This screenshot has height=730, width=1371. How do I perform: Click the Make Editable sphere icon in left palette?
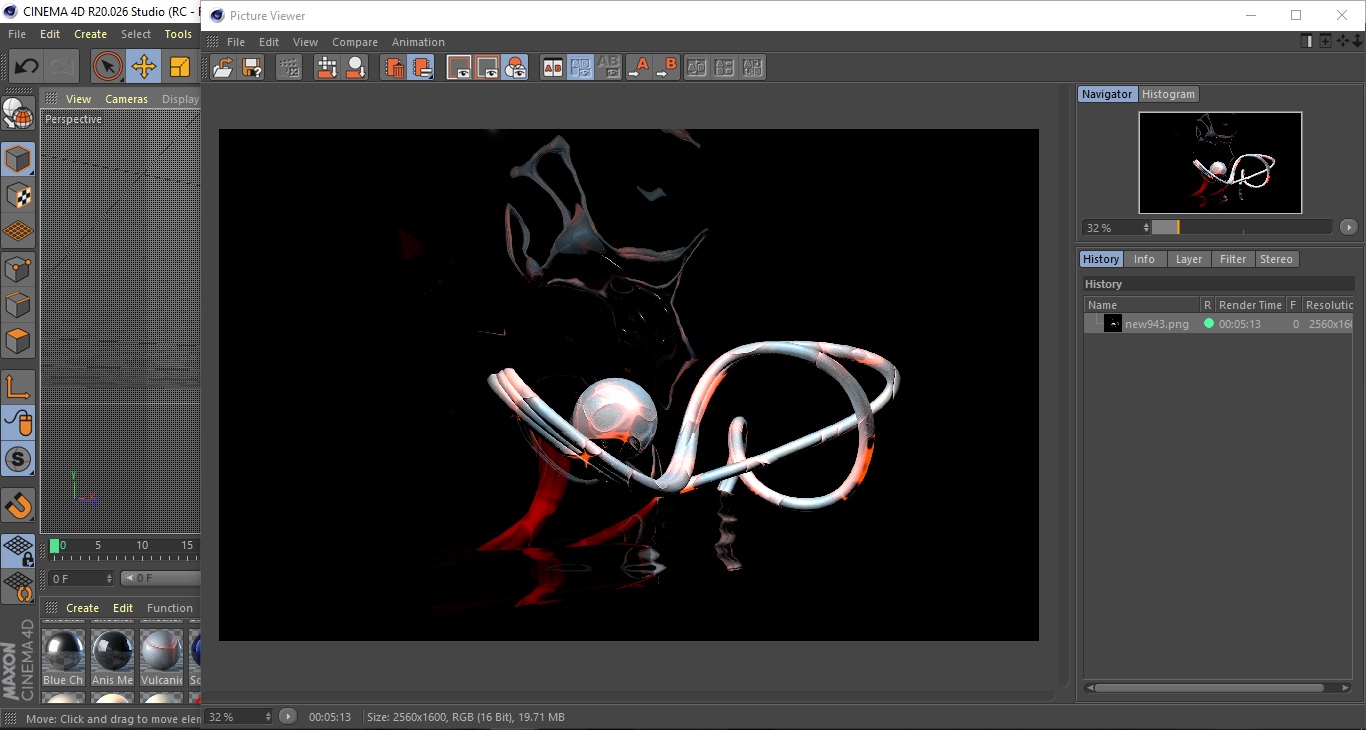coord(17,113)
